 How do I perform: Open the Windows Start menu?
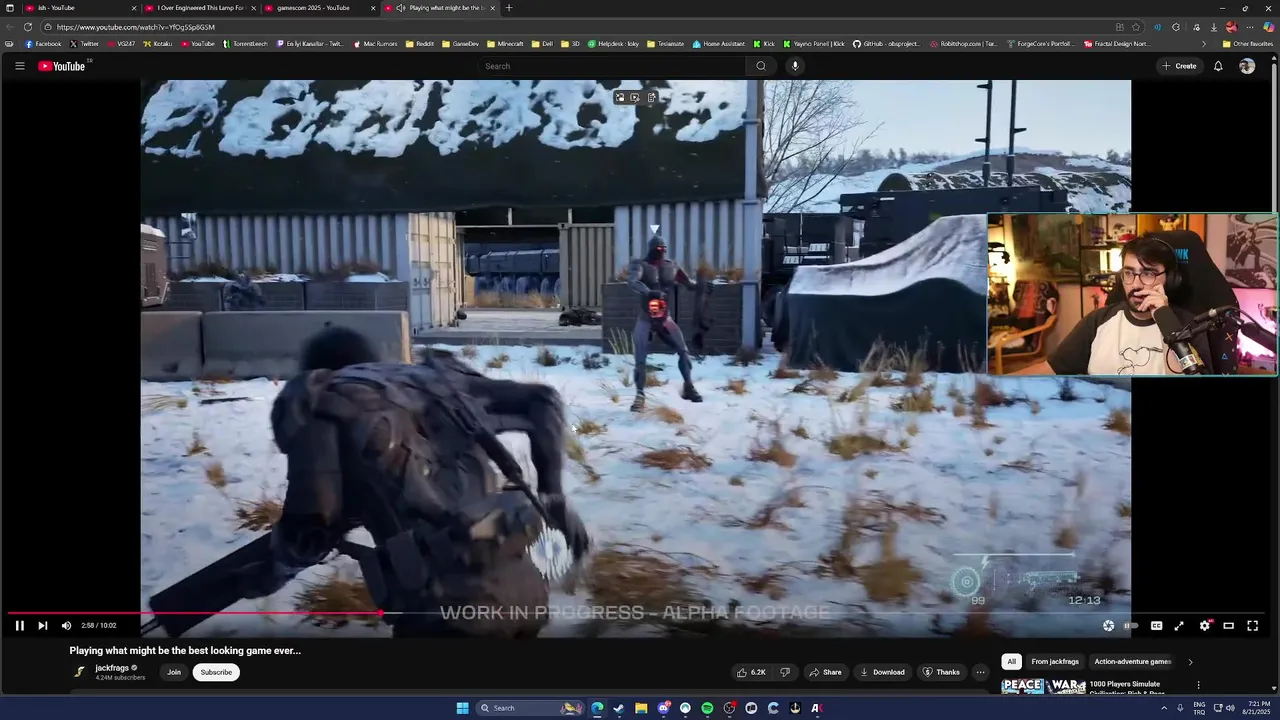click(462, 708)
